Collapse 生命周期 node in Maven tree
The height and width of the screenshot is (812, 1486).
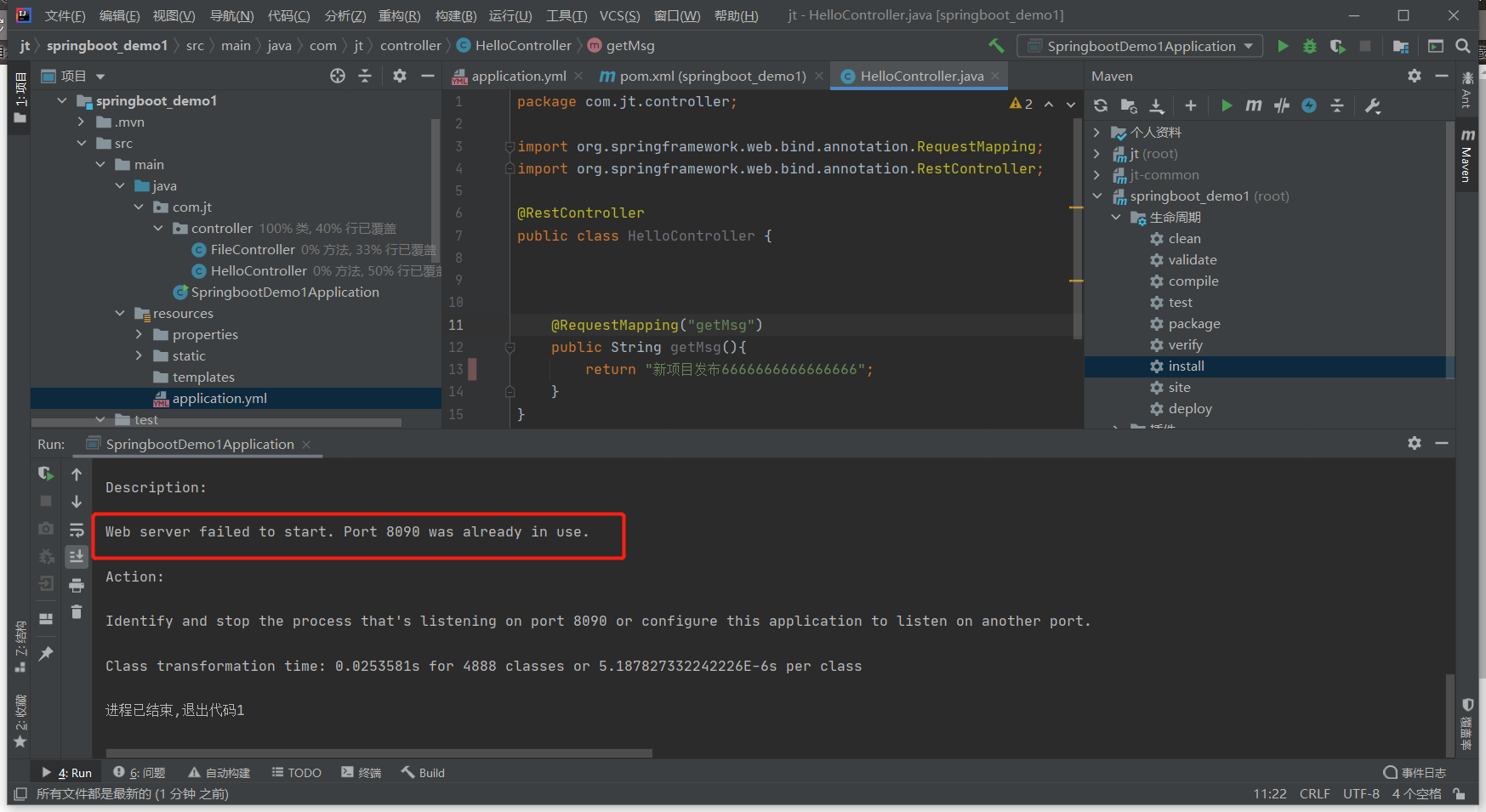[1116, 217]
